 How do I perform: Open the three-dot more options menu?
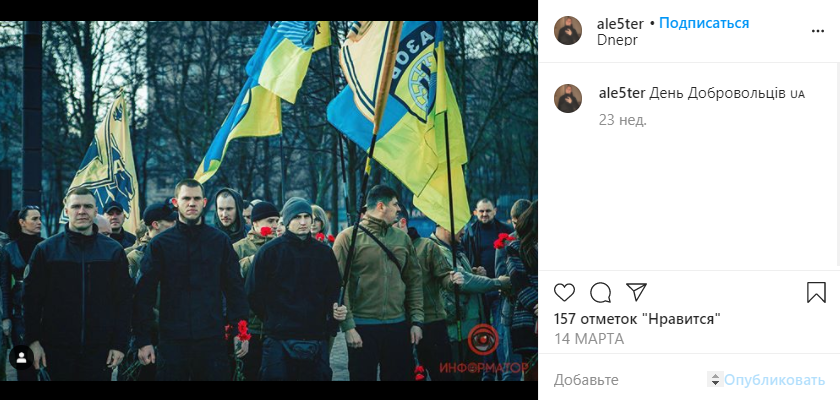[x=818, y=32]
